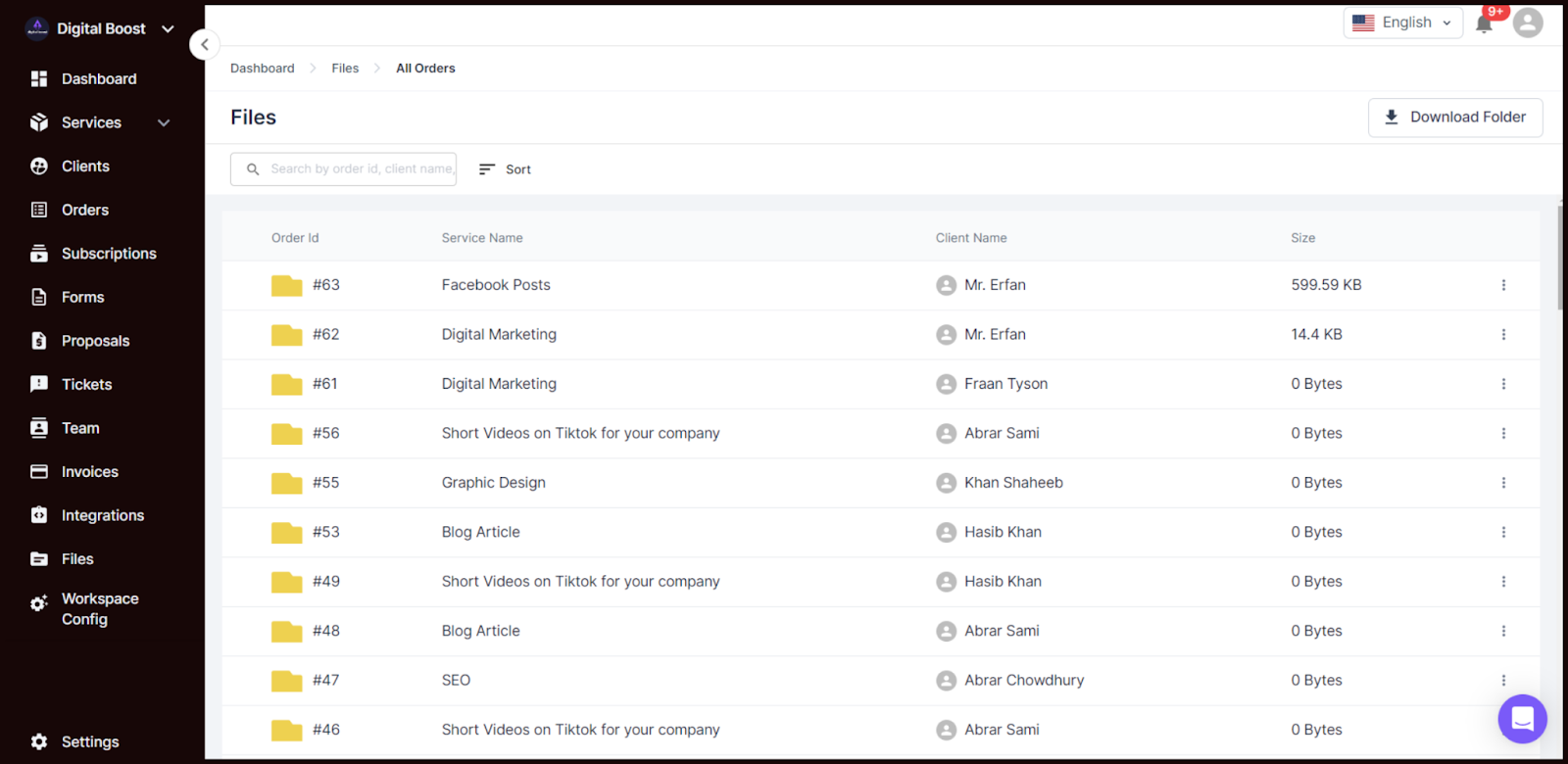This screenshot has width=1568, height=764.
Task: Expand the Services menu chevron
Action: [x=164, y=122]
